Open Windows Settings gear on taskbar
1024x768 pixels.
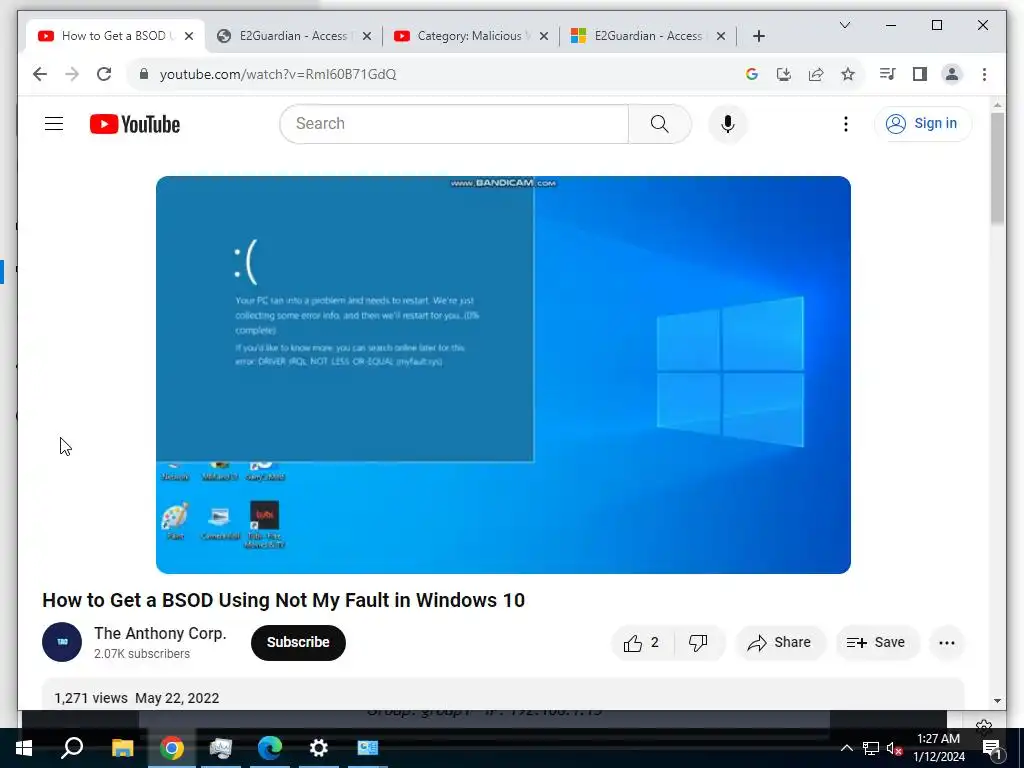(x=319, y=748)
